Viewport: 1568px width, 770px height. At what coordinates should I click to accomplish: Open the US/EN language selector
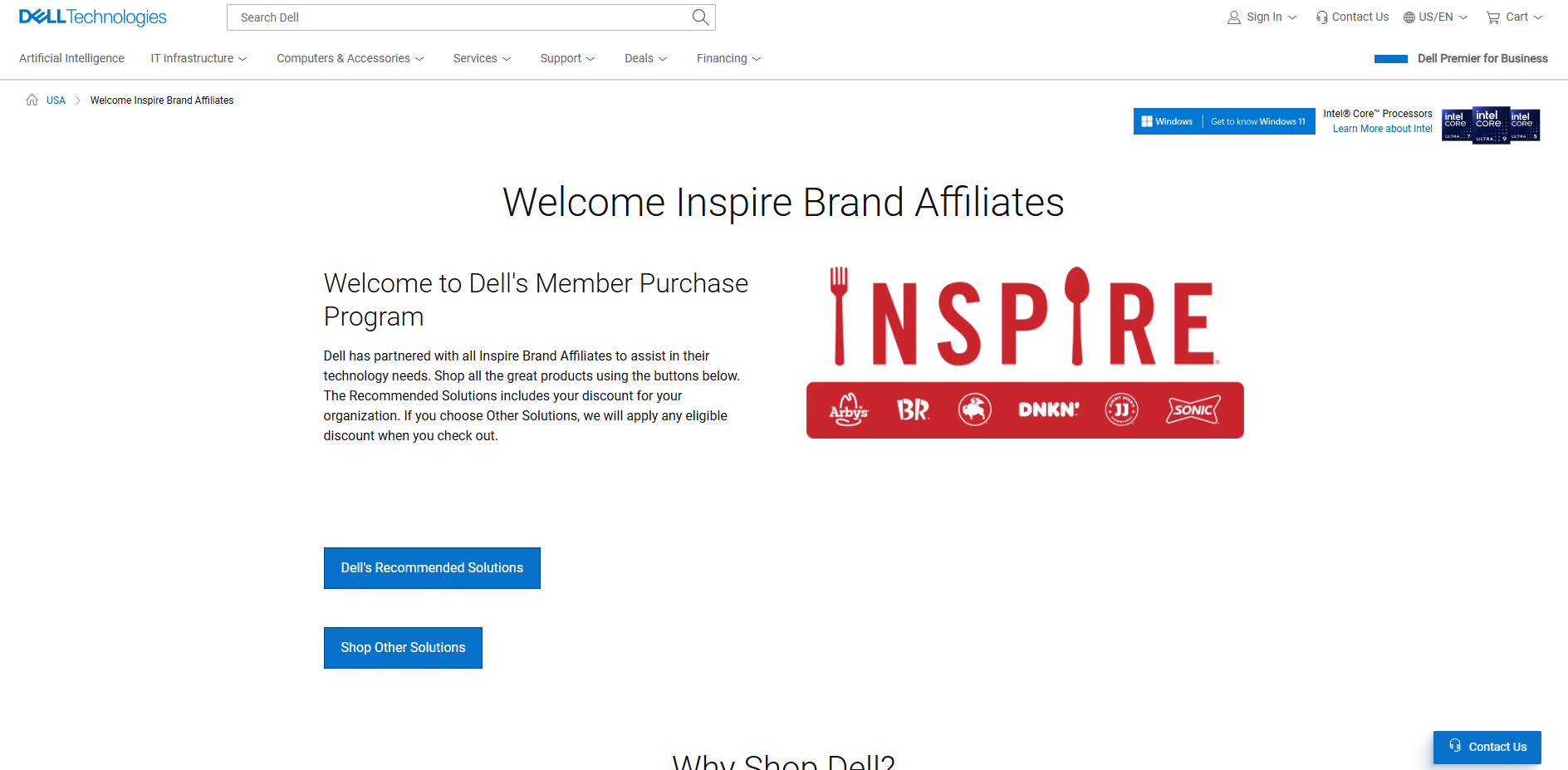1435,17
